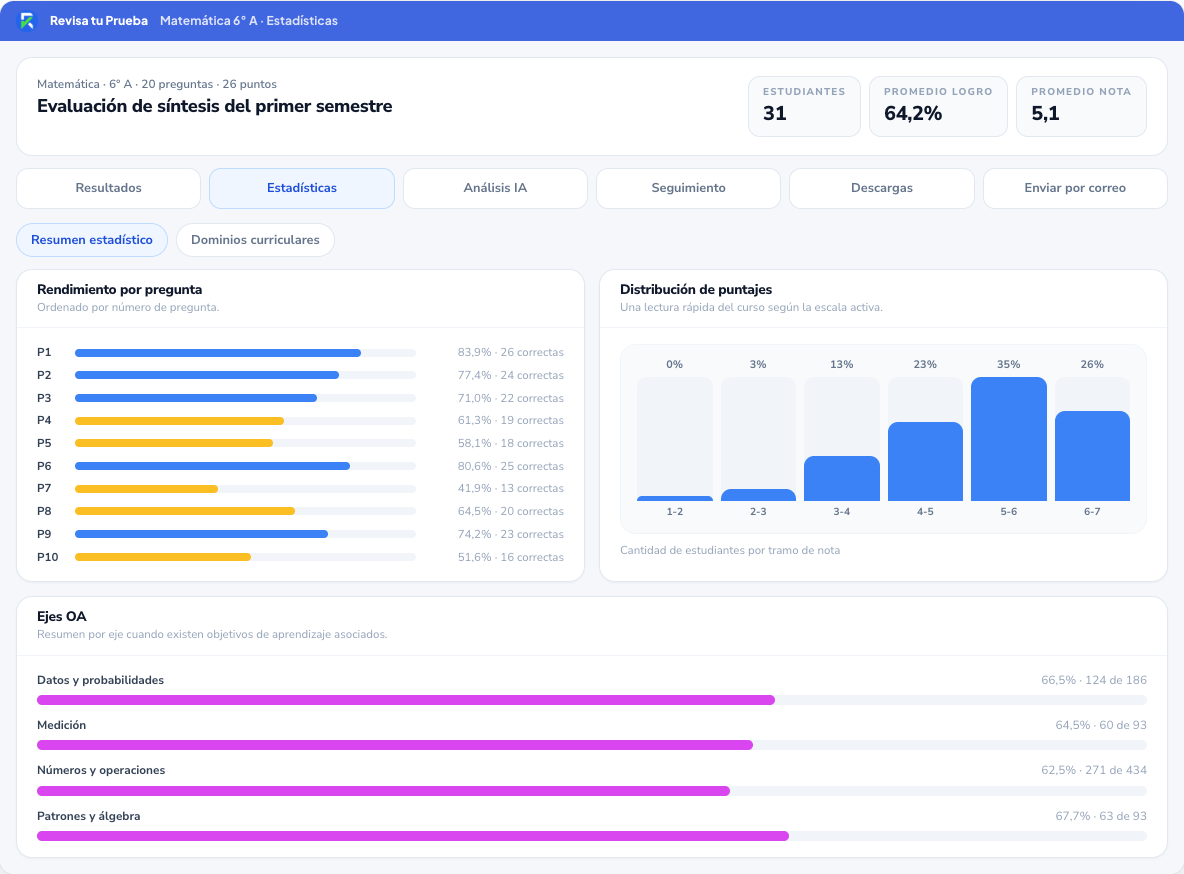Open the Enviar por correo tab
The height and width of the screenshot is (874, 1184).
tap(1075, 188)
